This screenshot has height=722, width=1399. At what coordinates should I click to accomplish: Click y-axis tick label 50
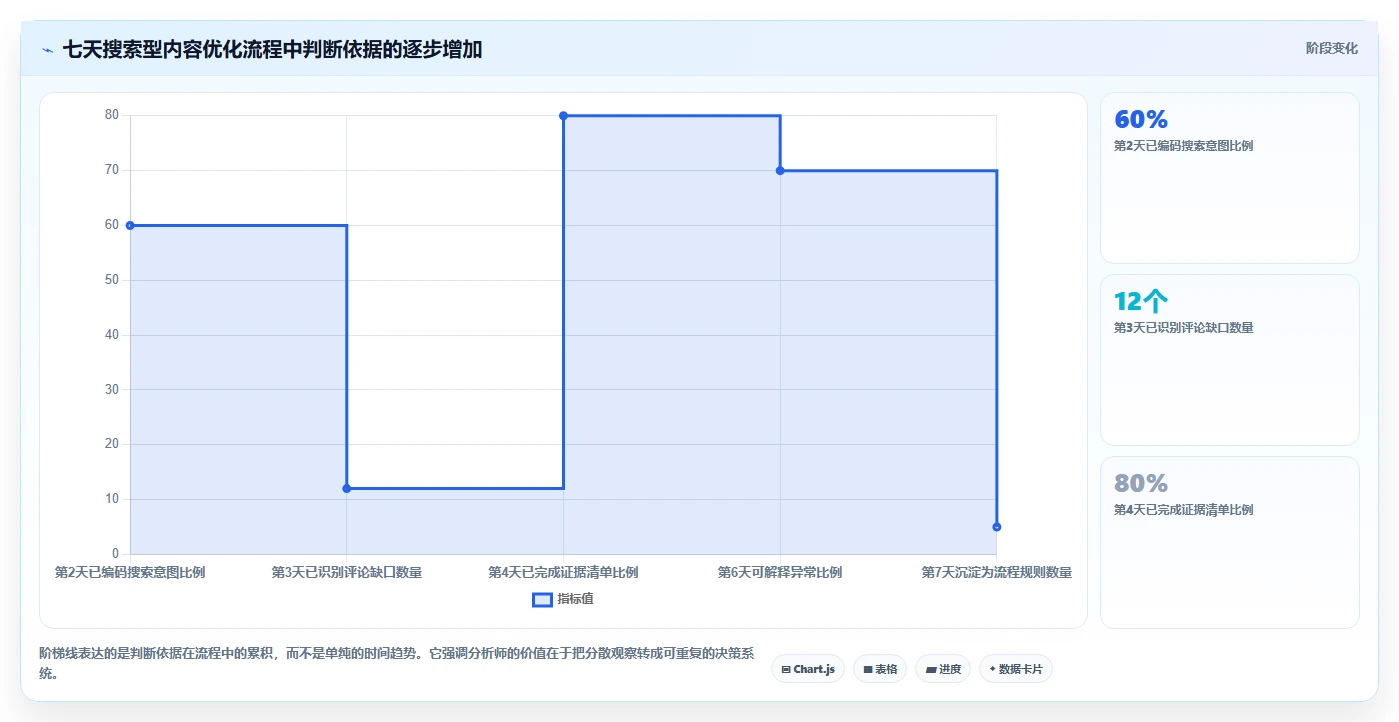pyautogui.click(x=112, y=280)
